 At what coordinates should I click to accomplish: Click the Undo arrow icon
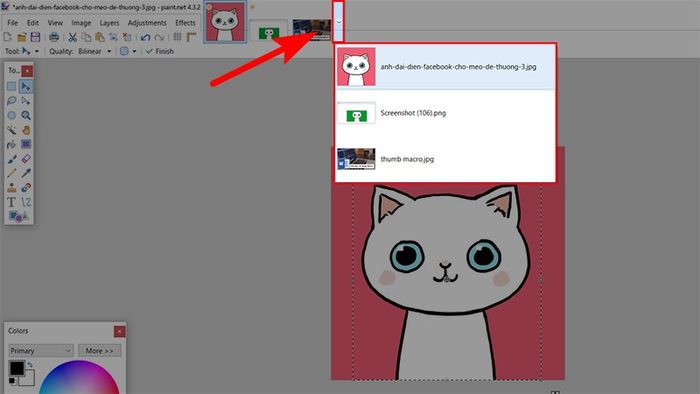tap(145, 37)
